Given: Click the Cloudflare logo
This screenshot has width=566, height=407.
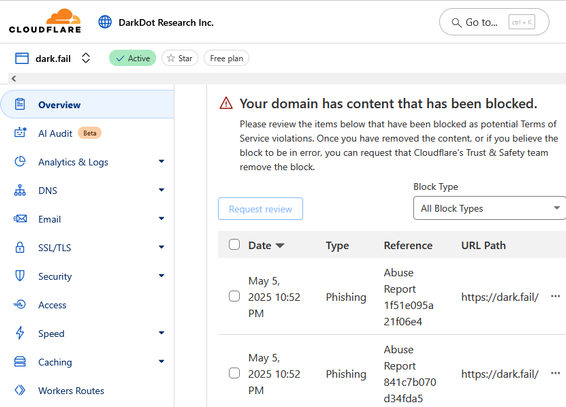Looking at the screenshot, I should (x=45, y=21).
